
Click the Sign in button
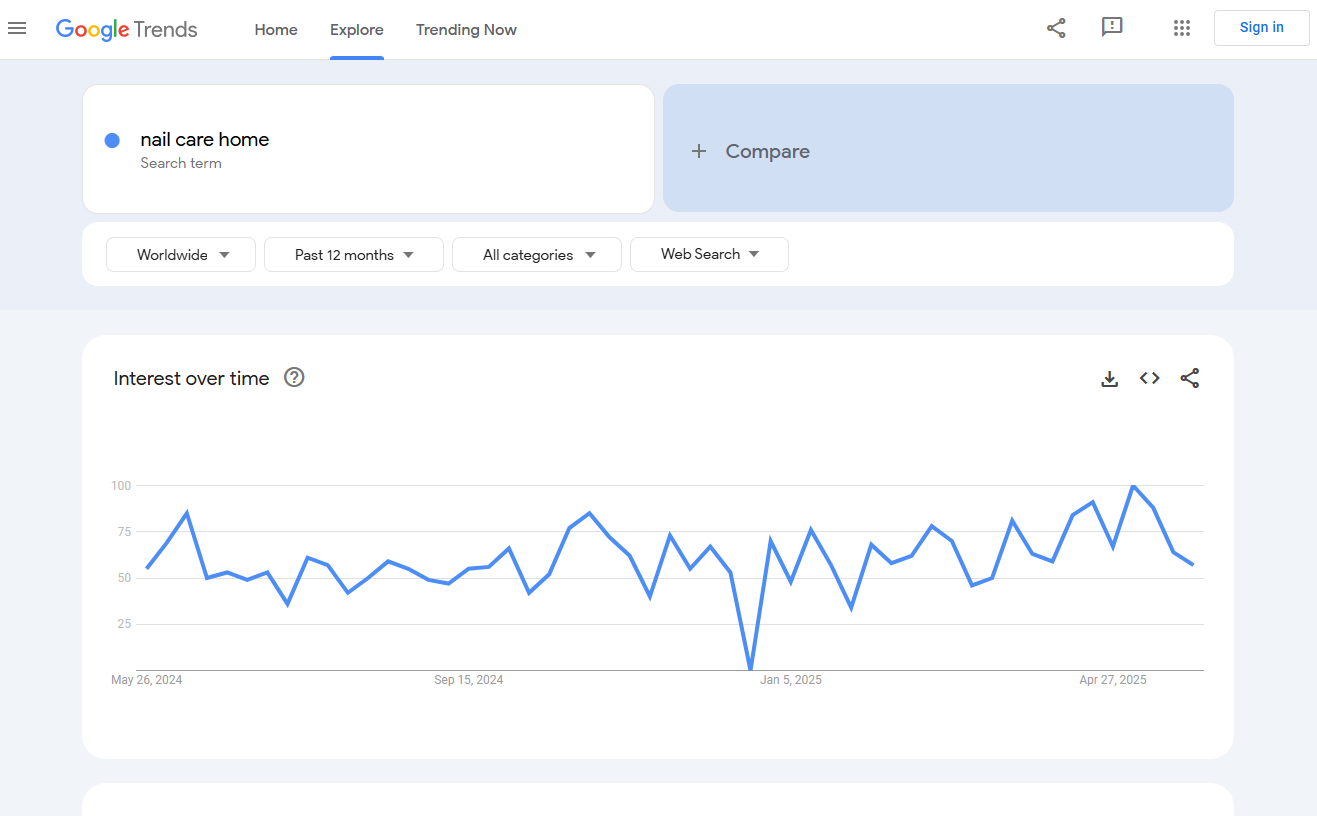point(1261,28)
